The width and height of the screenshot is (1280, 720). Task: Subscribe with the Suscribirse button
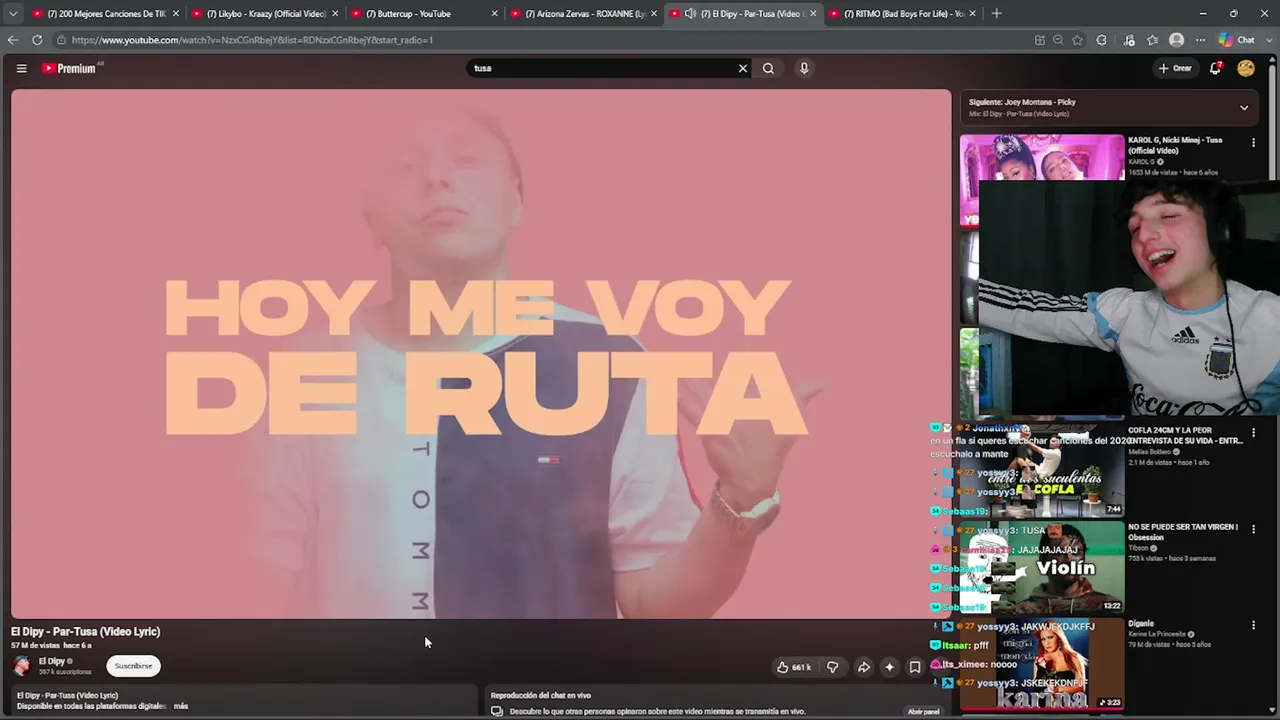pyautogui.click(x=133, y=666)
